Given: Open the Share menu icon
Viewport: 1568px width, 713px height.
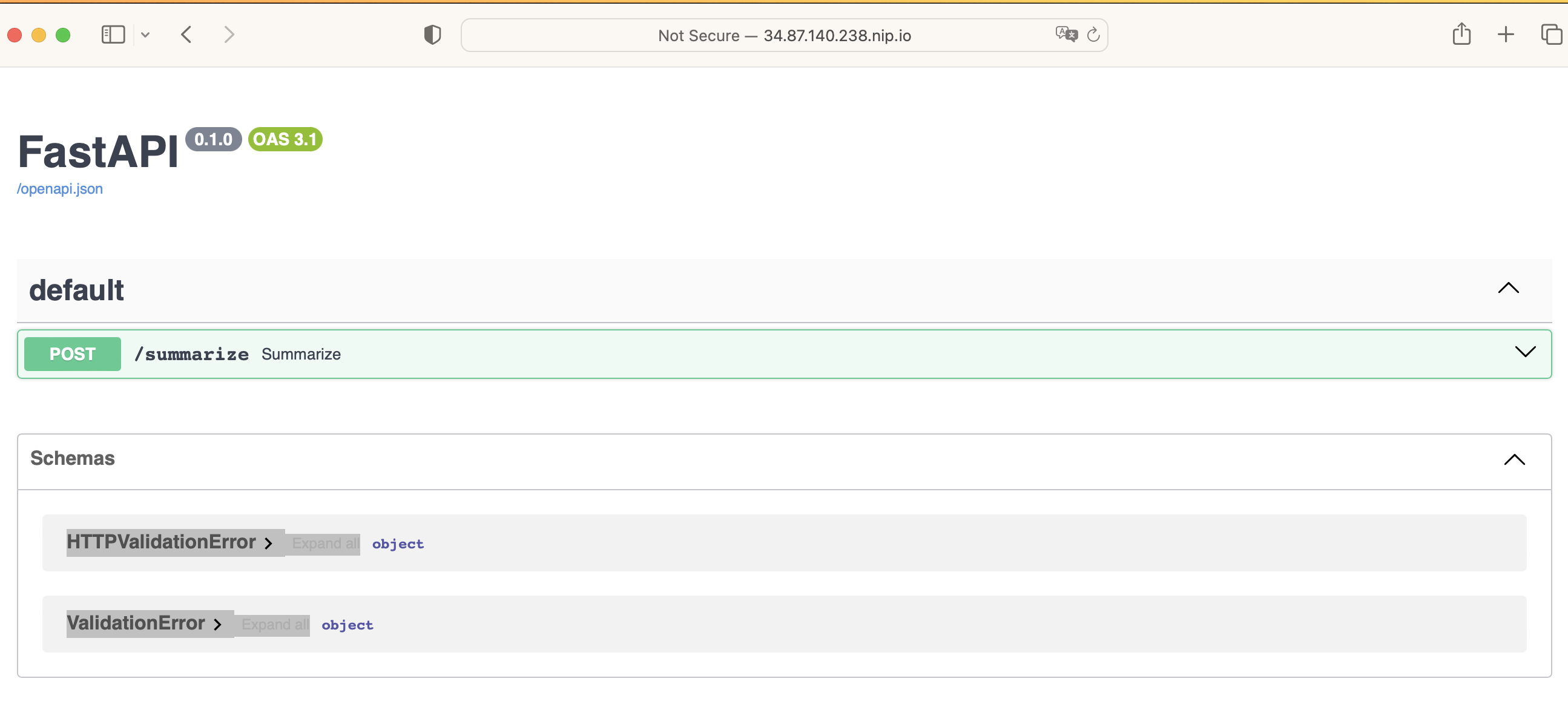Looking at the screenshot, I should [x=1461, y=34].
